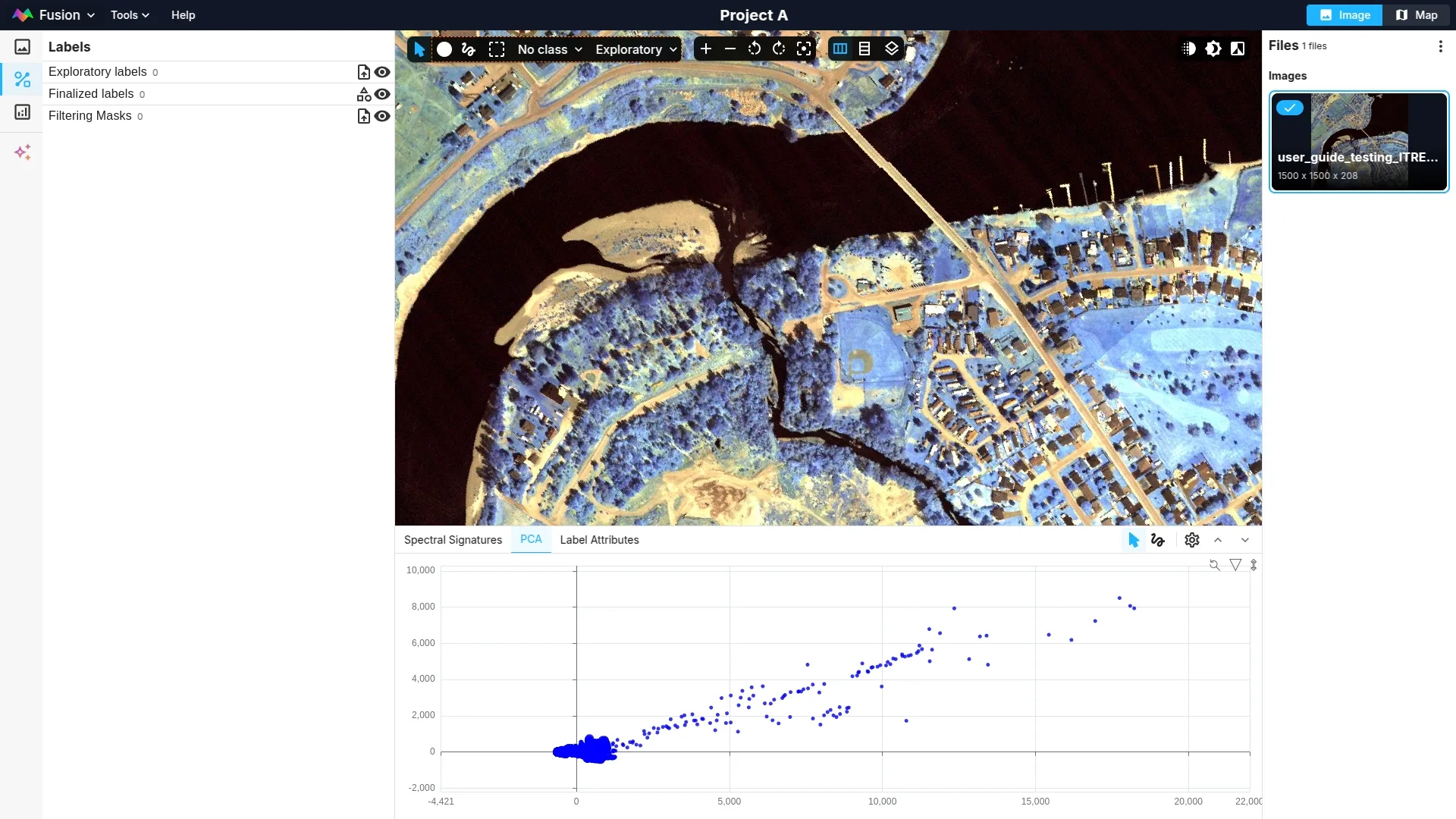Select the user_guide_testing image thumbnail
Image resolution: width=1456 pixels, height=819 pixels.
pyautogui.click(x=1359, y=142)
